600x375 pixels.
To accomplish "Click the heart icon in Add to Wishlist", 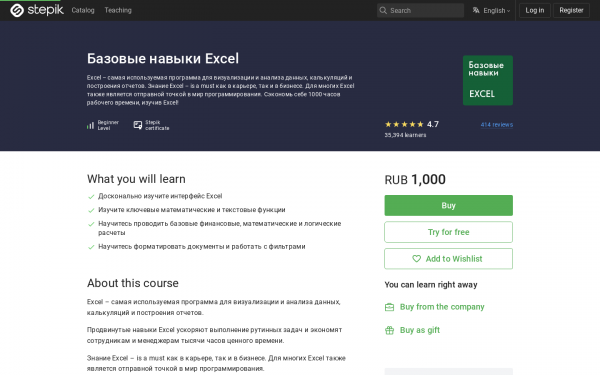I will [416, 259].
